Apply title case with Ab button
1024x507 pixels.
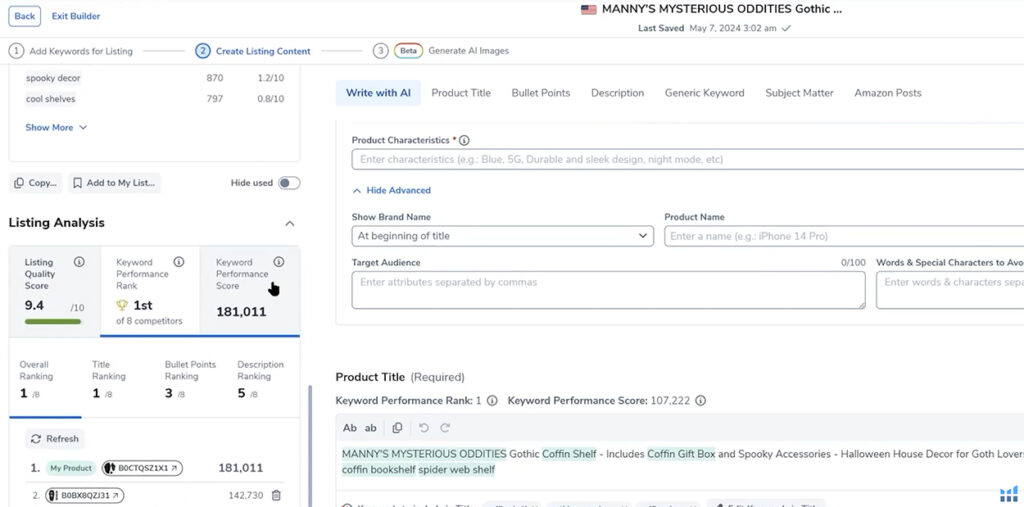pyautogui.click(x=350, y=428)
